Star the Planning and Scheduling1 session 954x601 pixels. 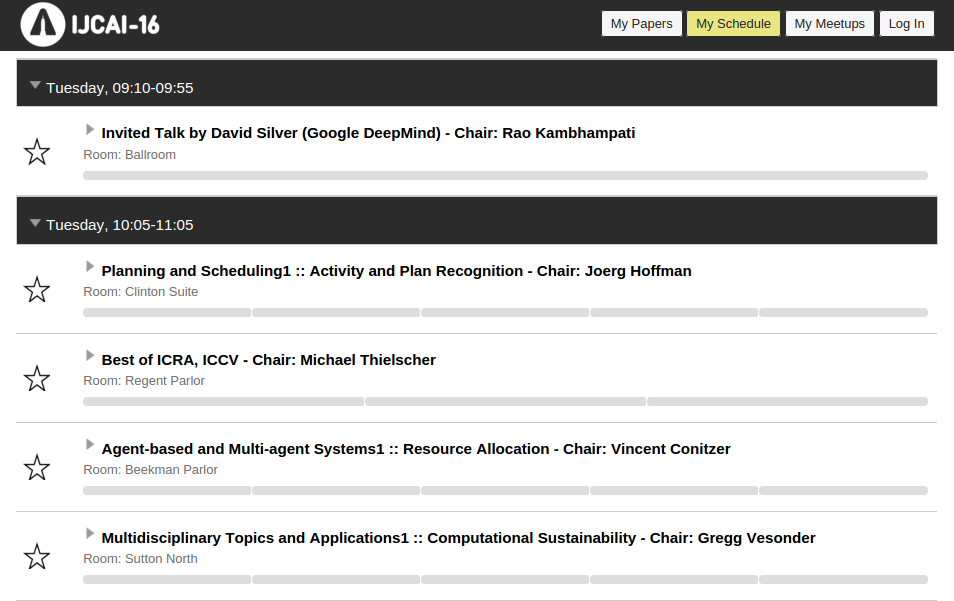pos(37,290)
